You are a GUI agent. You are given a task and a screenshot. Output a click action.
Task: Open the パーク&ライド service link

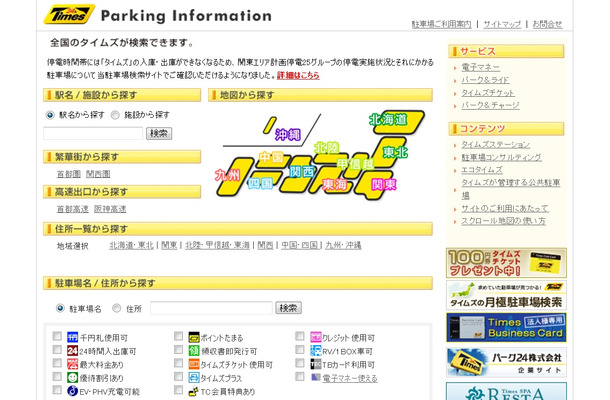click(485, 80)
